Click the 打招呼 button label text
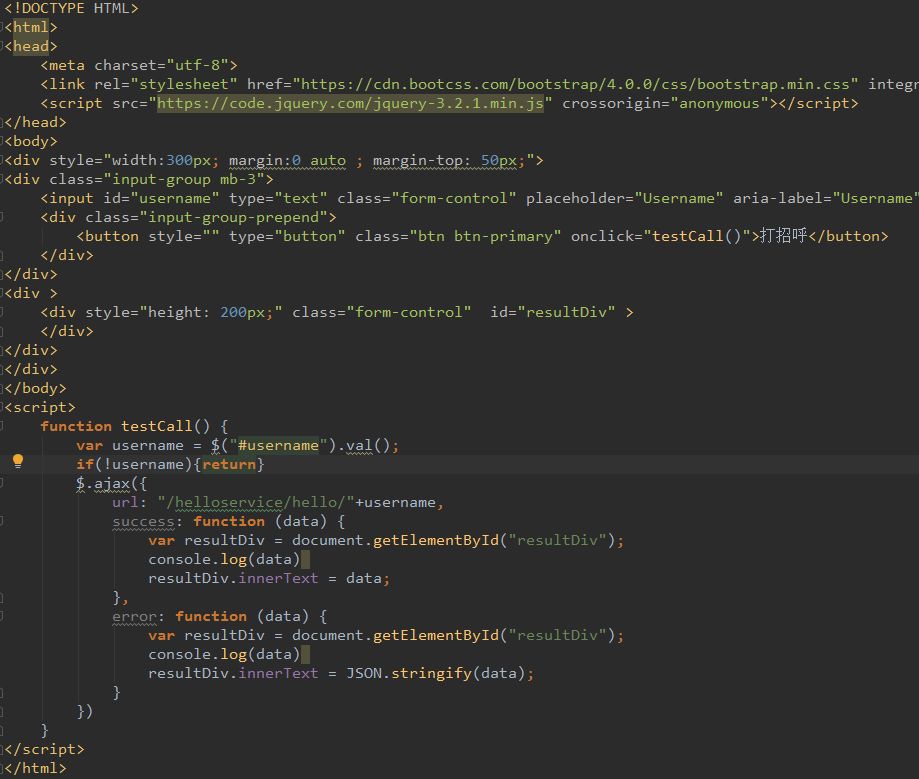This screenshot has height=779, width=919. 784,236
